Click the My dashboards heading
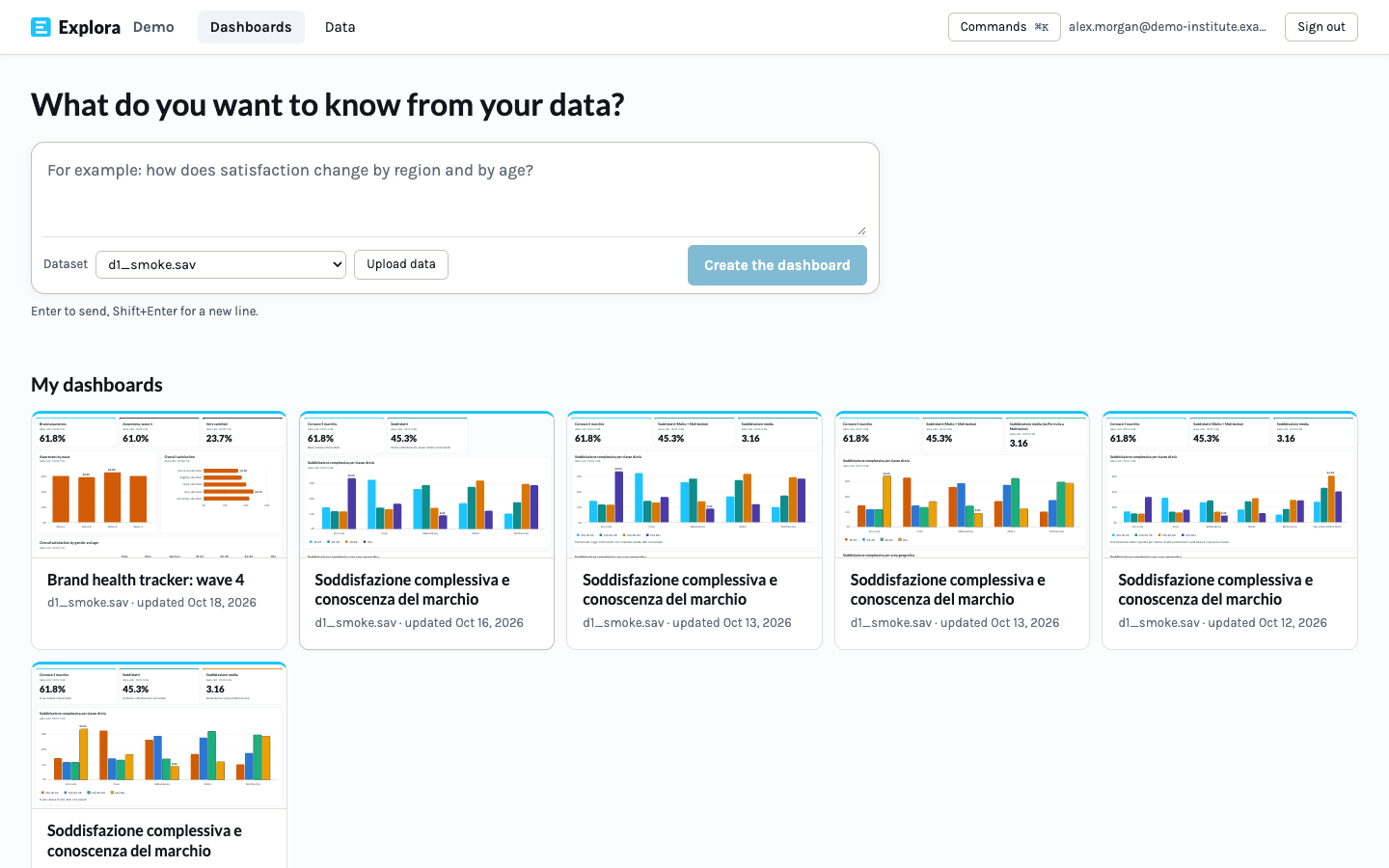The image size is (1389, 868). coord(96,385)
